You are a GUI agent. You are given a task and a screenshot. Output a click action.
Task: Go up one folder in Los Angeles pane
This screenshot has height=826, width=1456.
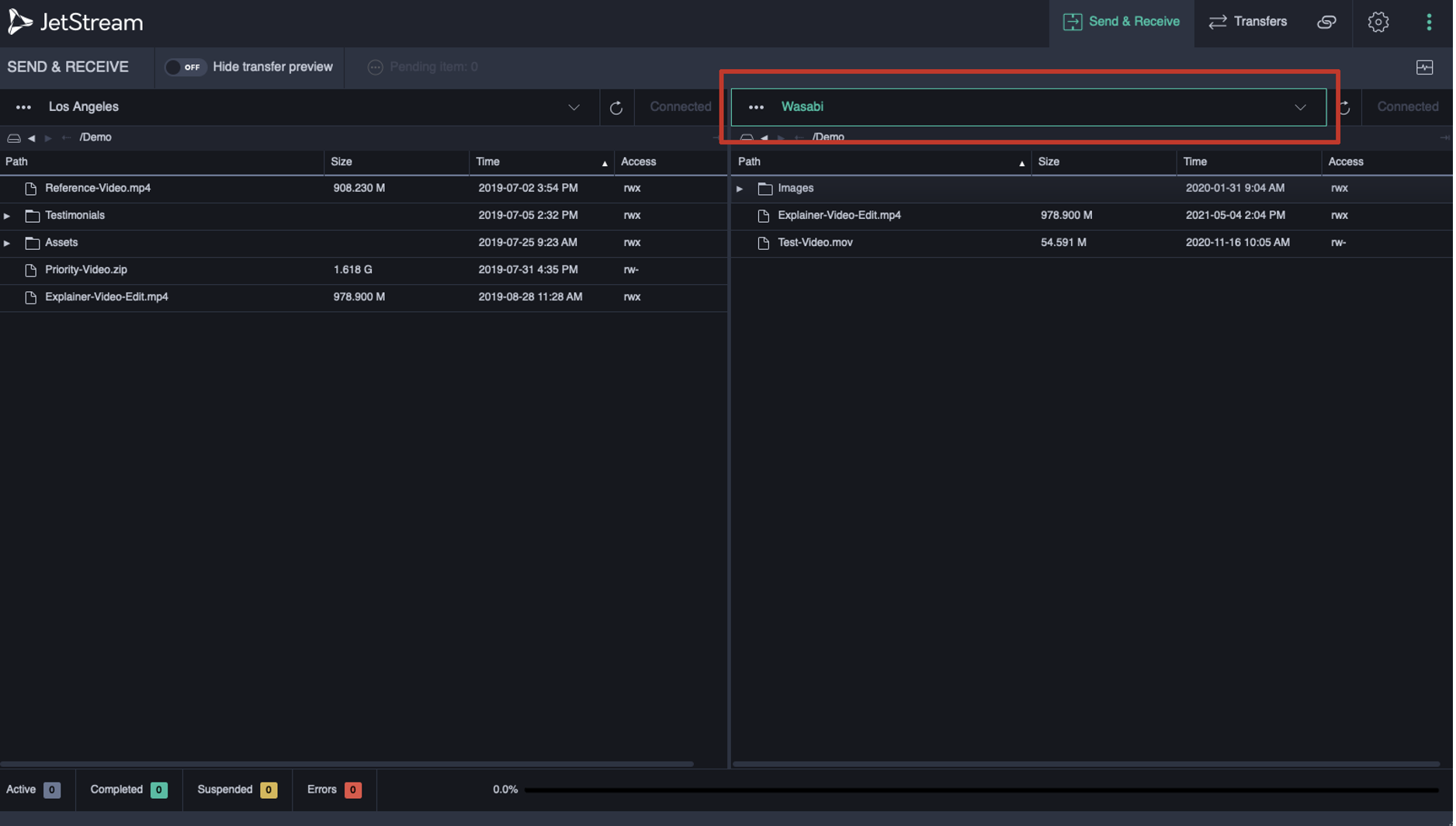(x=66, y=138)
